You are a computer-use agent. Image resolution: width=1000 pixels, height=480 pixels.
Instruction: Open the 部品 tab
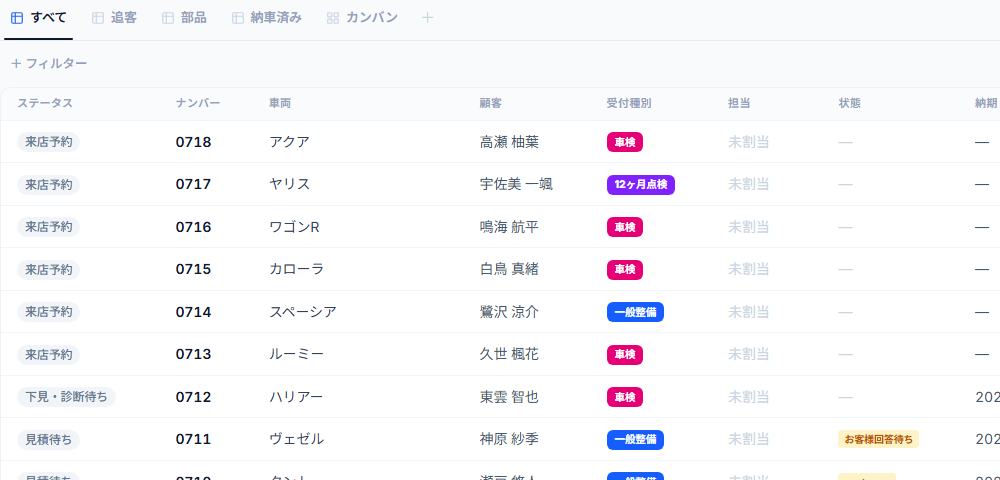point(184,18)
